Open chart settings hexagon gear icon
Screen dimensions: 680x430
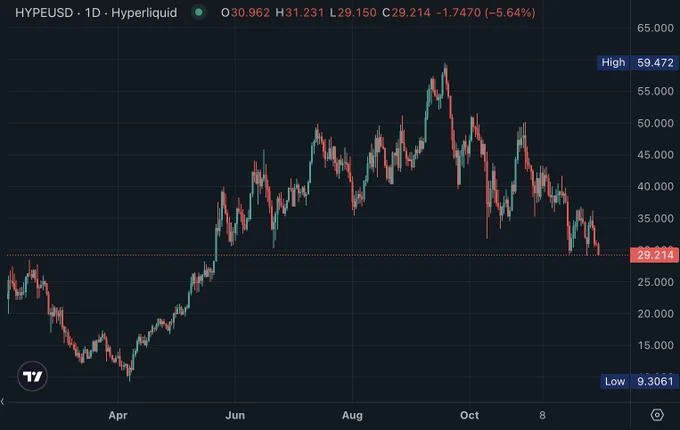[x=657, y=415]
